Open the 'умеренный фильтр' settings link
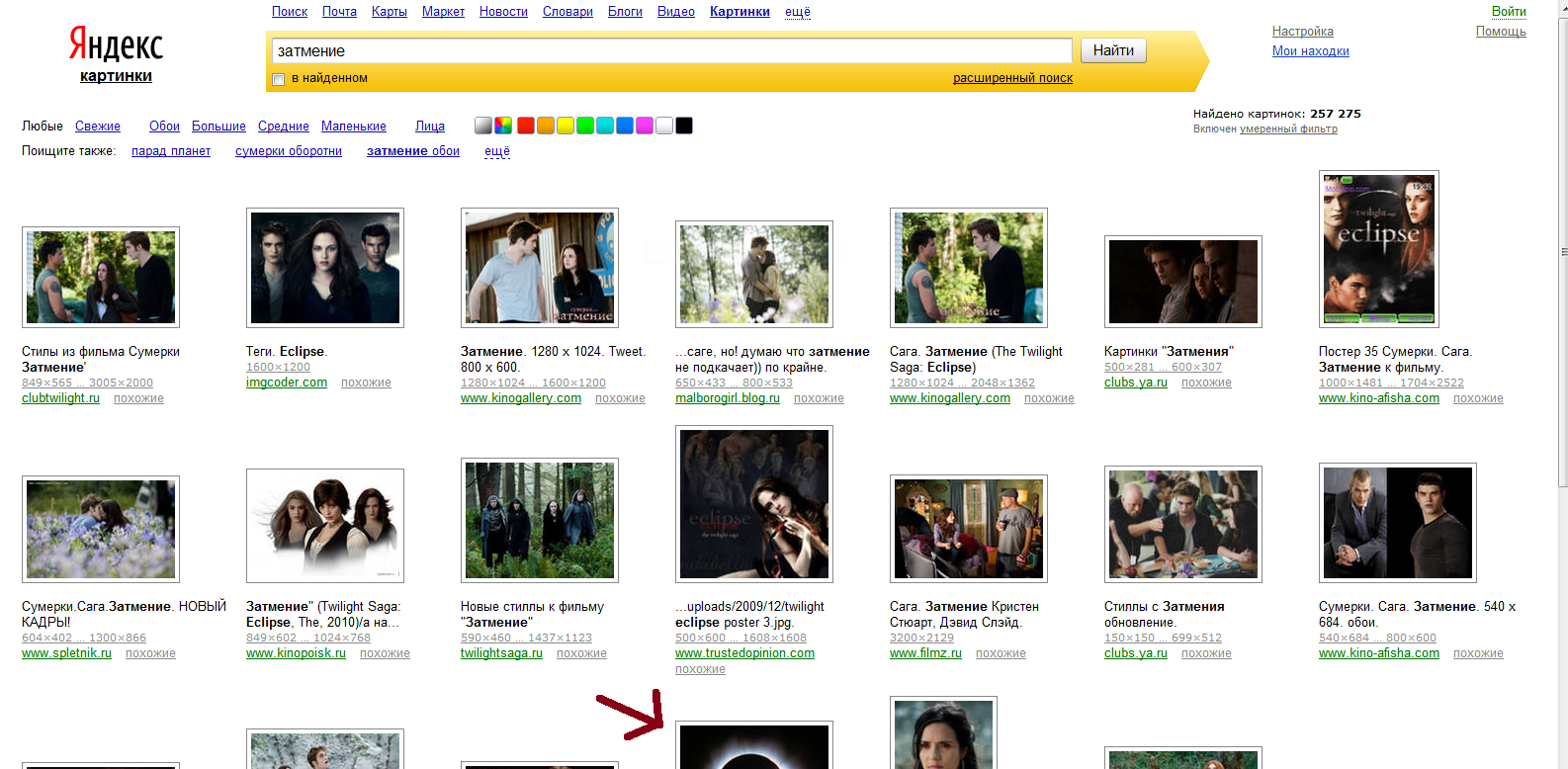 (1288, 129)
